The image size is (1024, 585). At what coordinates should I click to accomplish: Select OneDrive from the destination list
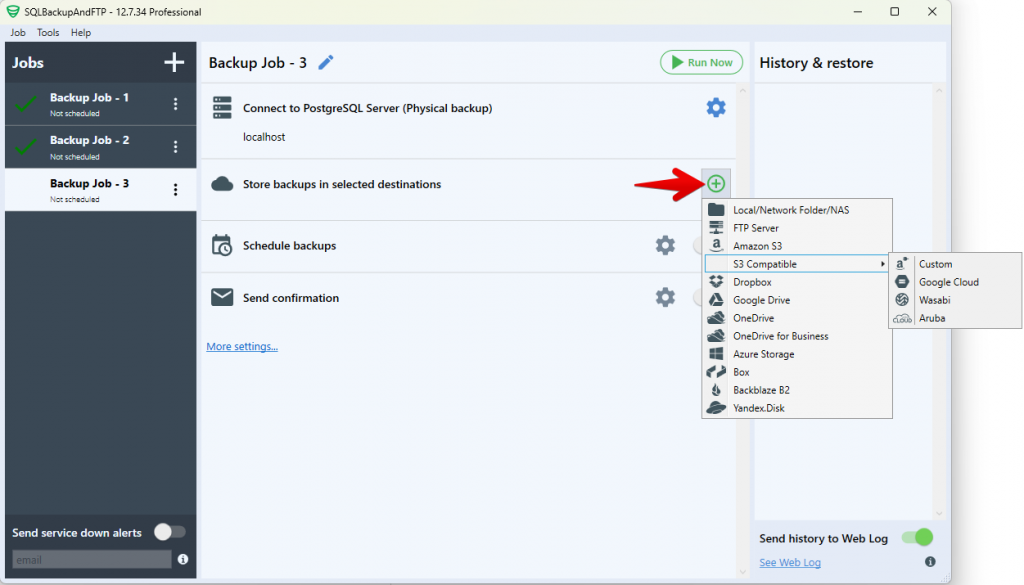coord(797,318)
